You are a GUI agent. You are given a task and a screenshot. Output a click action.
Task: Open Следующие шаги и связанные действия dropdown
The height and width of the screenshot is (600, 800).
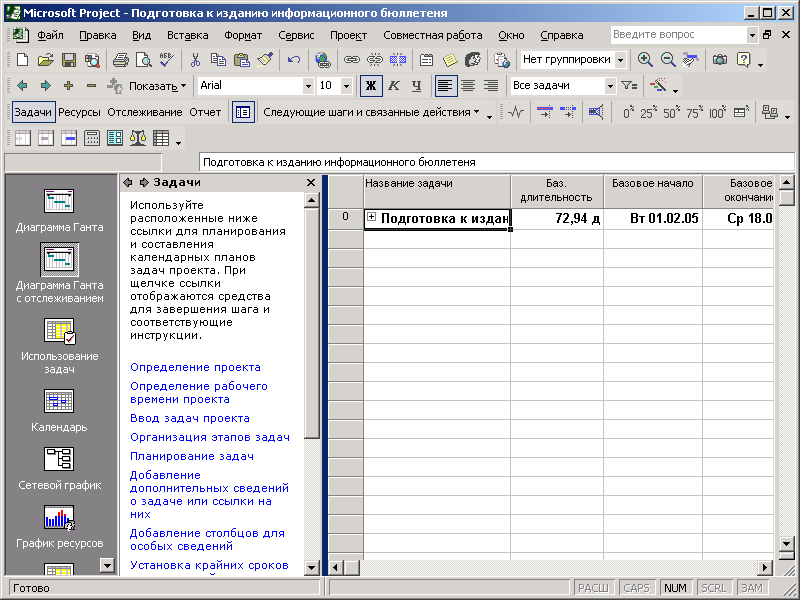click(371, 112)
